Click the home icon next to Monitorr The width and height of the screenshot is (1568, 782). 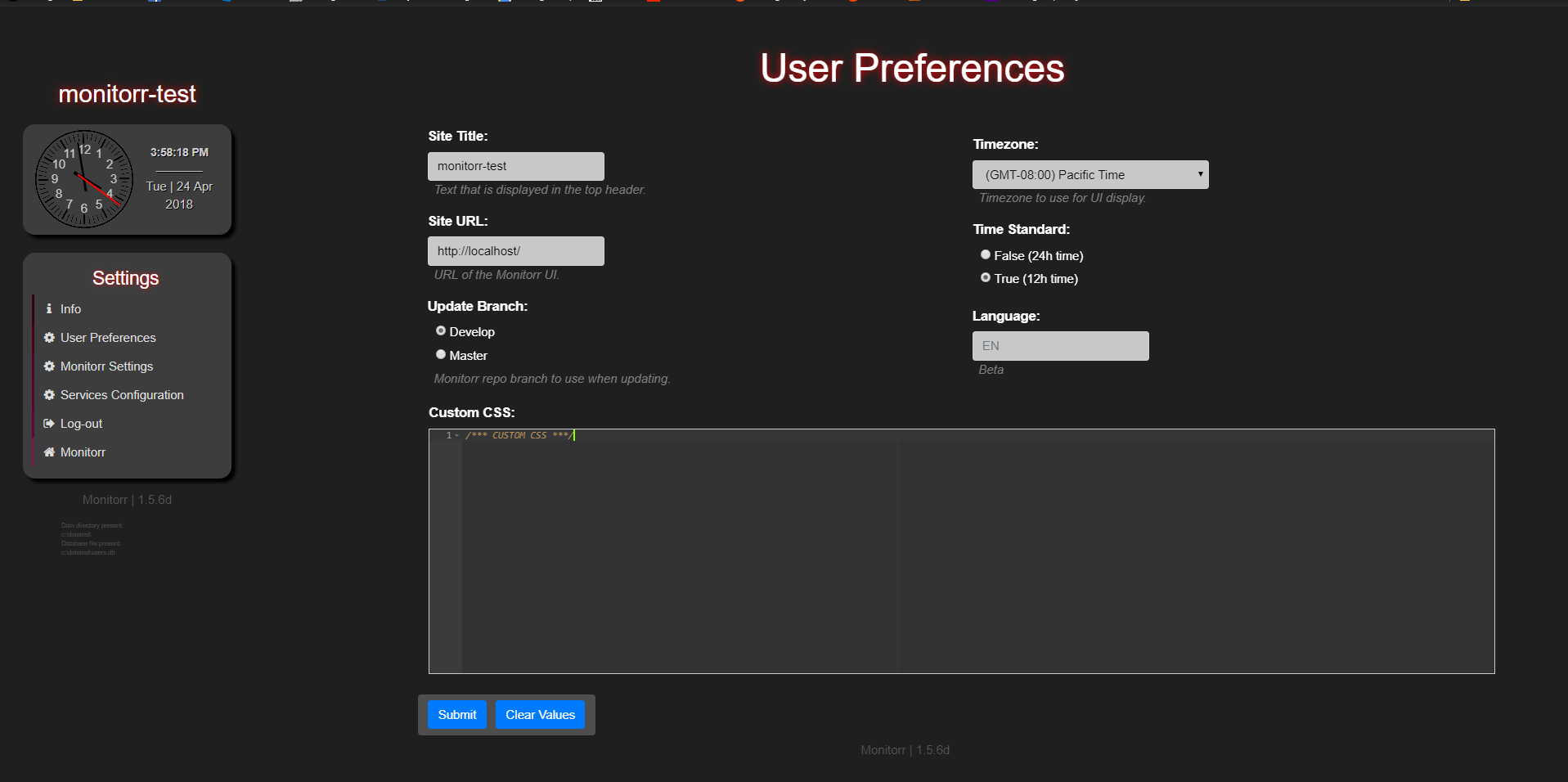[47, 452]
